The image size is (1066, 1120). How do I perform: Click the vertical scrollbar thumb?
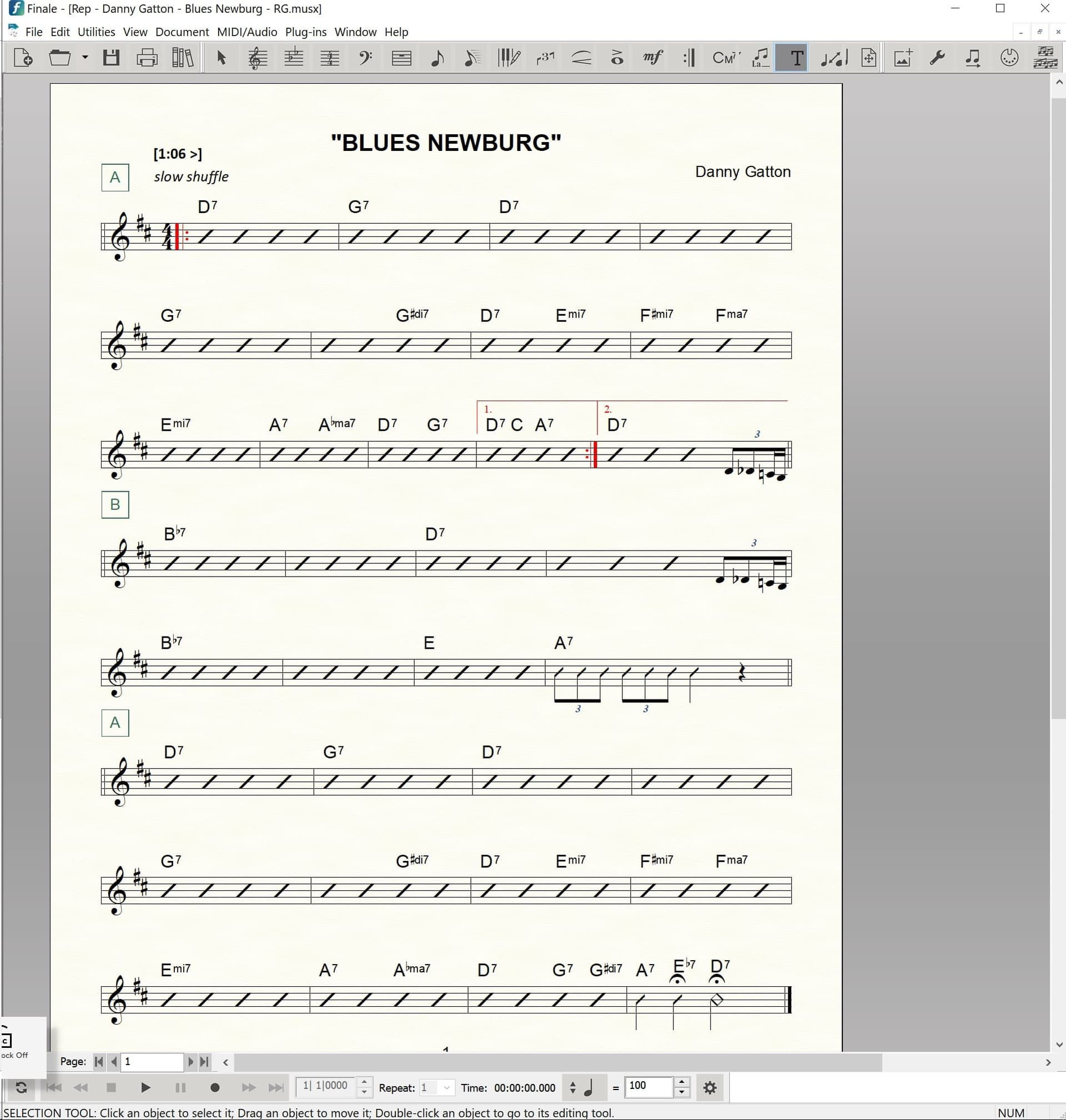point(1059,409)
